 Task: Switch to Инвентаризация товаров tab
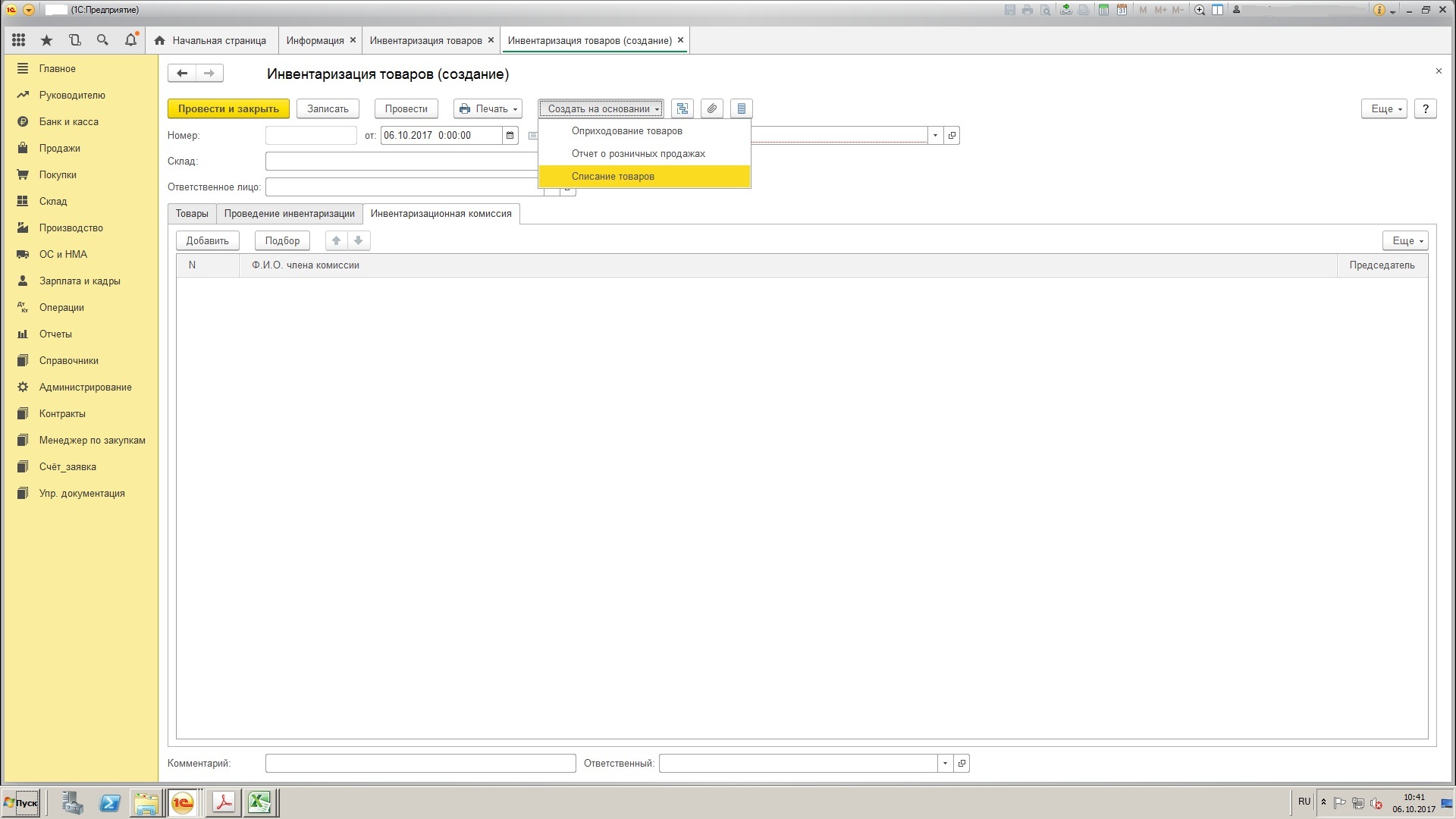(425, 40)
